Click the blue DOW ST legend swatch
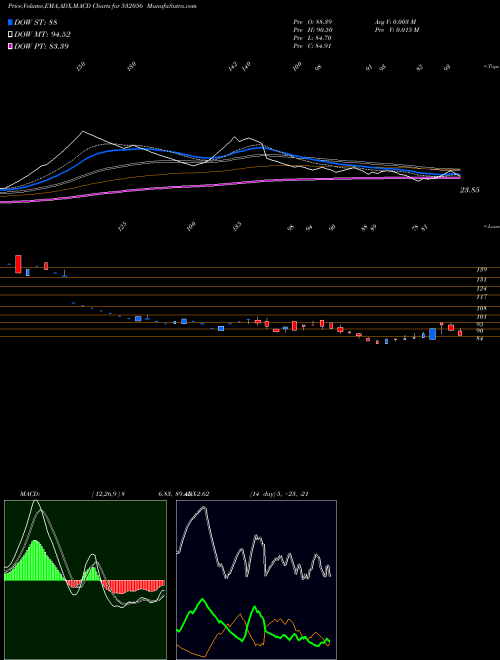The image size is (500, 660). (x=10, y=22)
